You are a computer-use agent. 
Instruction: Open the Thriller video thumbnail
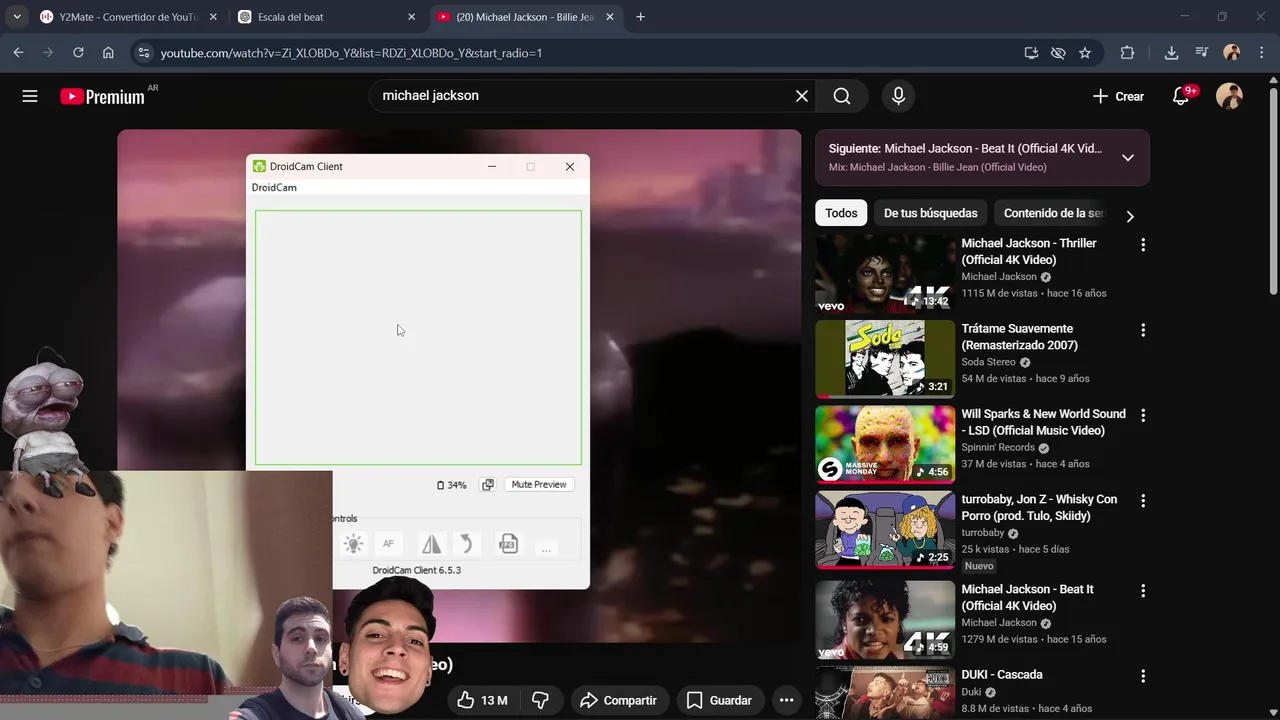(x=885, y=274)
